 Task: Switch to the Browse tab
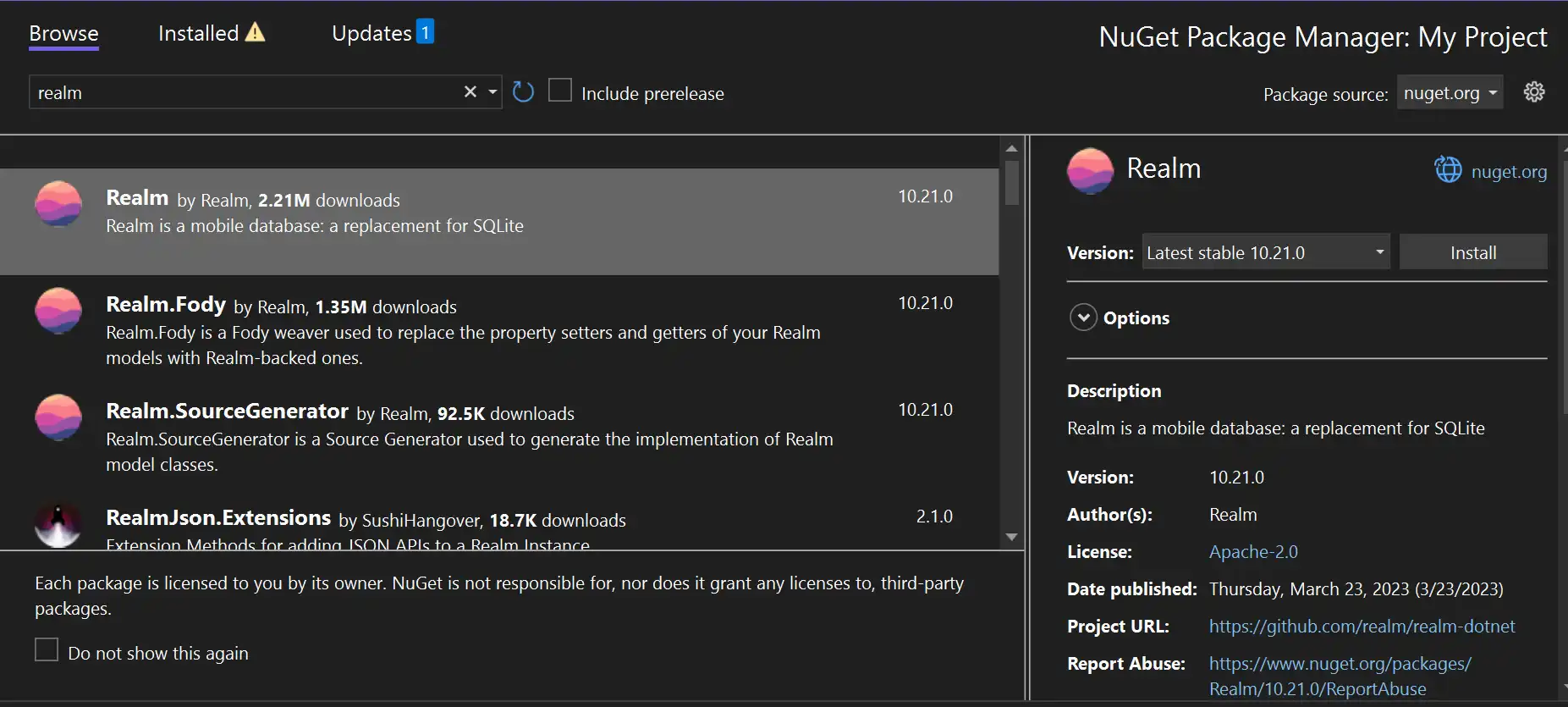[63, 34]
